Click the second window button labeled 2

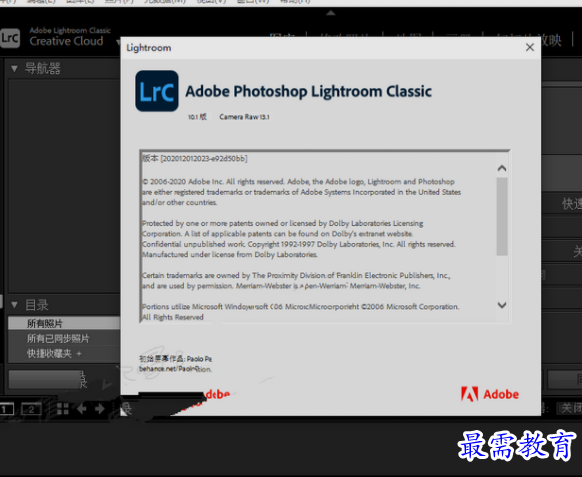(x=31, y=409)
